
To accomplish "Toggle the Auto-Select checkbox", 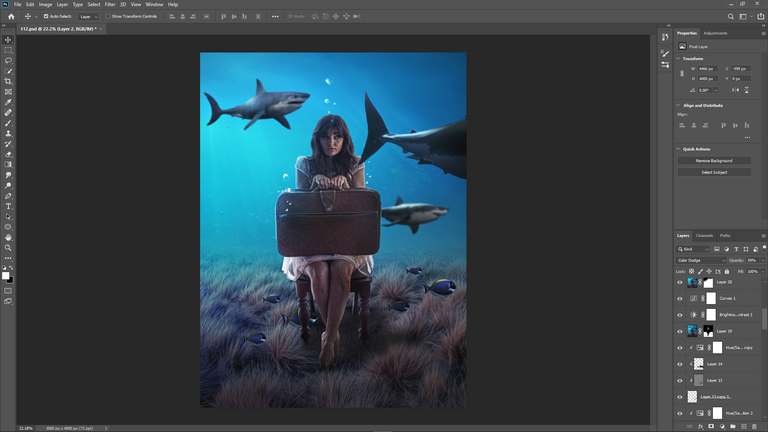I will (46, 16).
